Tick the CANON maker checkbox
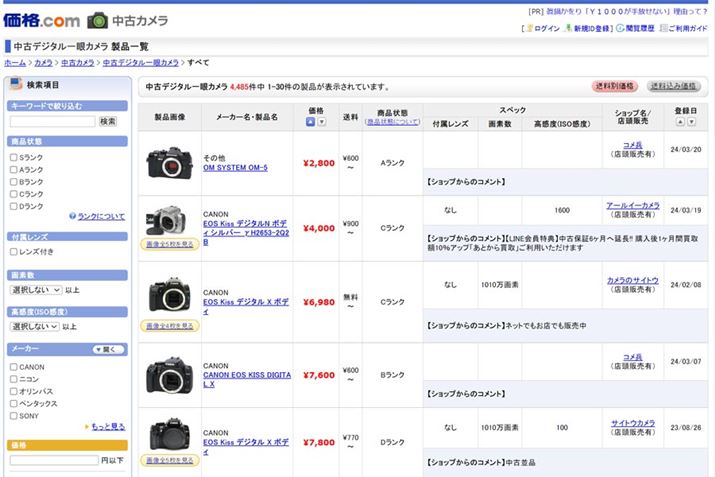The width and height of the screenshot is (715, 477). click(x=13, y=367)
